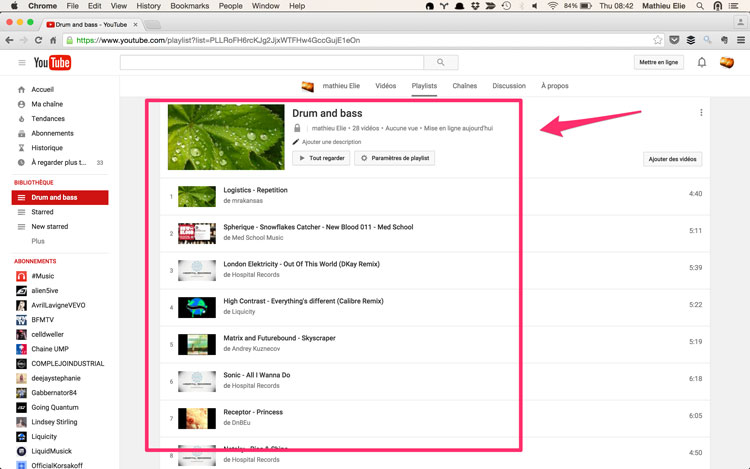The image size is (750, 469).
Task: Open Spherique - Snowflakes Catcher video
Action: (318, 227)
